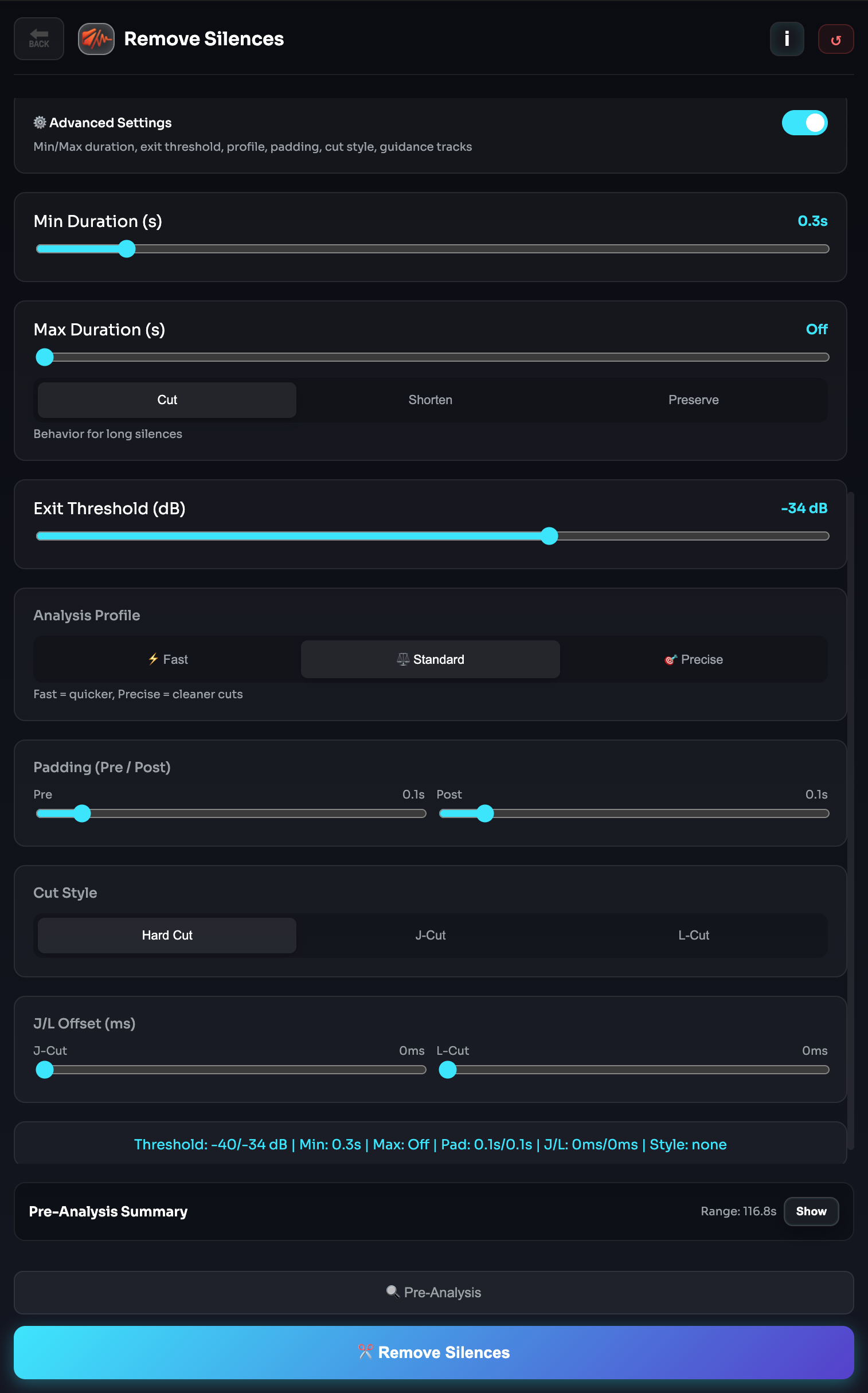Click the Exit Threshold slider handle
Screen dimensions: 868x1393
549,536
